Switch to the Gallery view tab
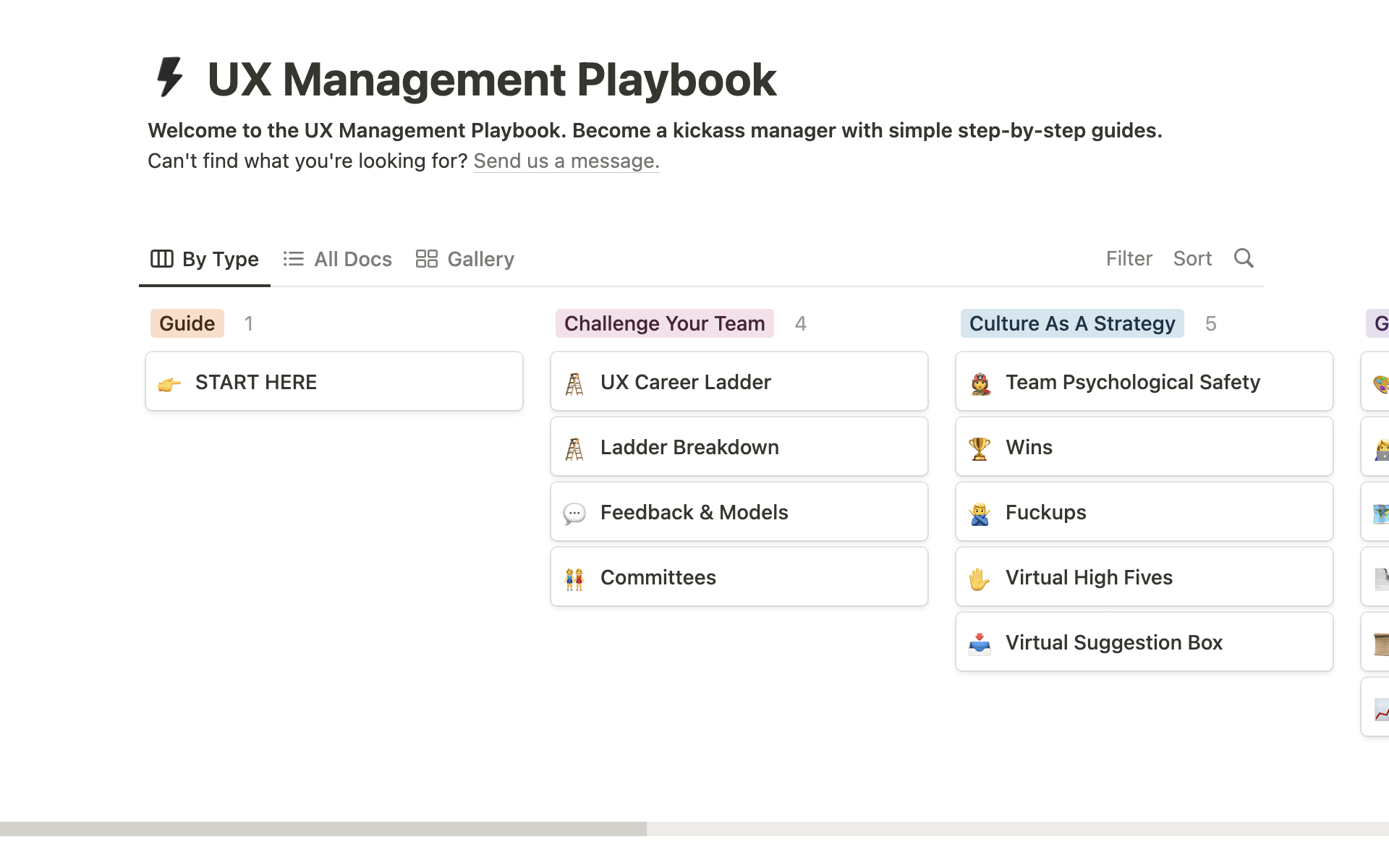The image size is (1389, 868). pos(465,259)
